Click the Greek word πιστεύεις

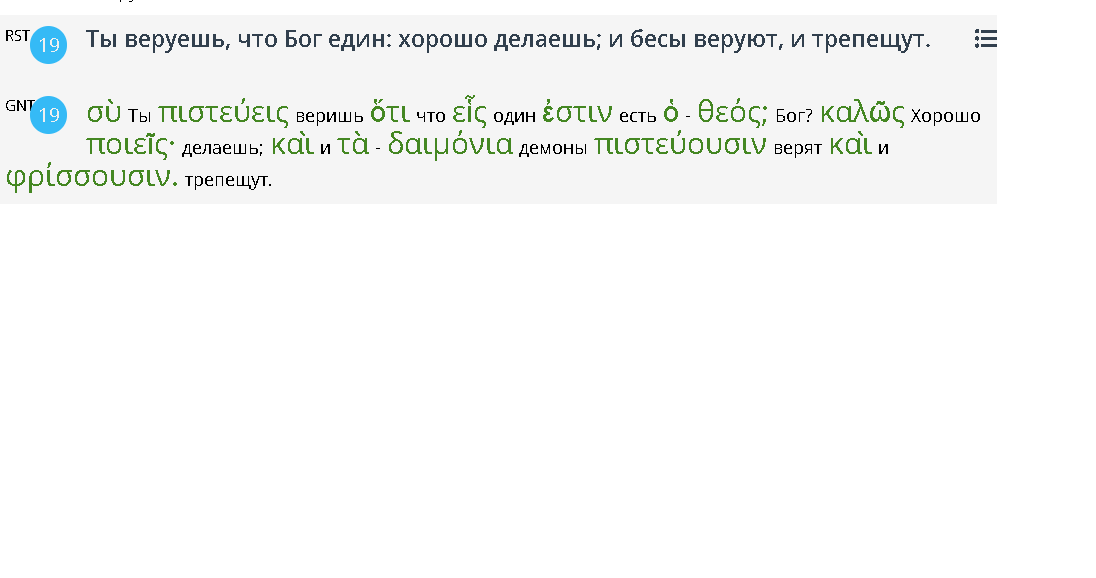pos(223,113)
